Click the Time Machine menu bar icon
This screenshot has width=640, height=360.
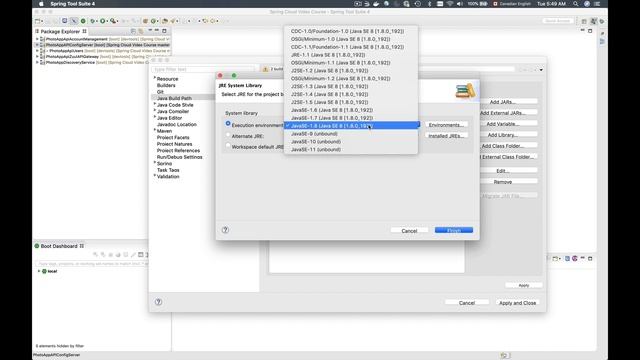point(418,4)
